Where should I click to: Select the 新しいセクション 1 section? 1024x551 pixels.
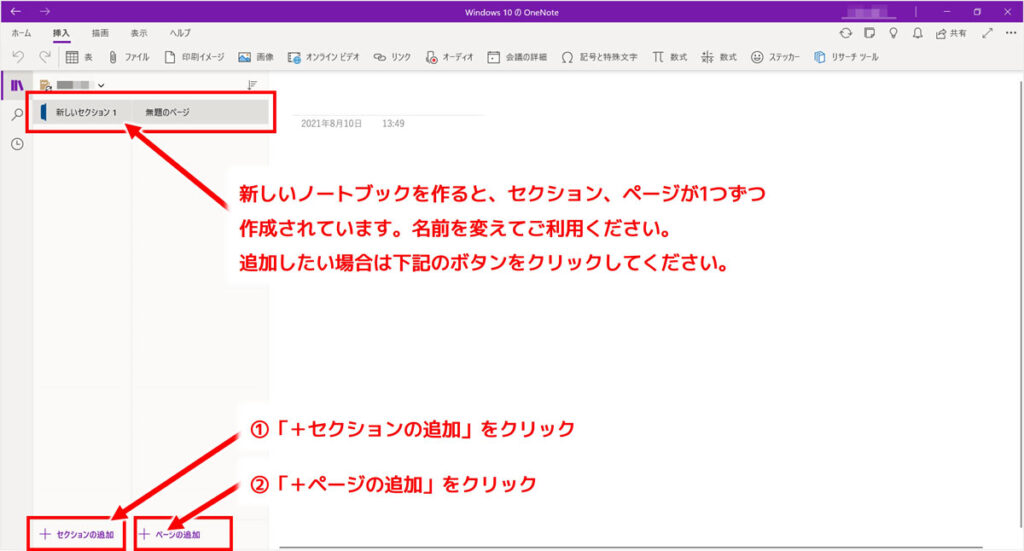point(84,112)
